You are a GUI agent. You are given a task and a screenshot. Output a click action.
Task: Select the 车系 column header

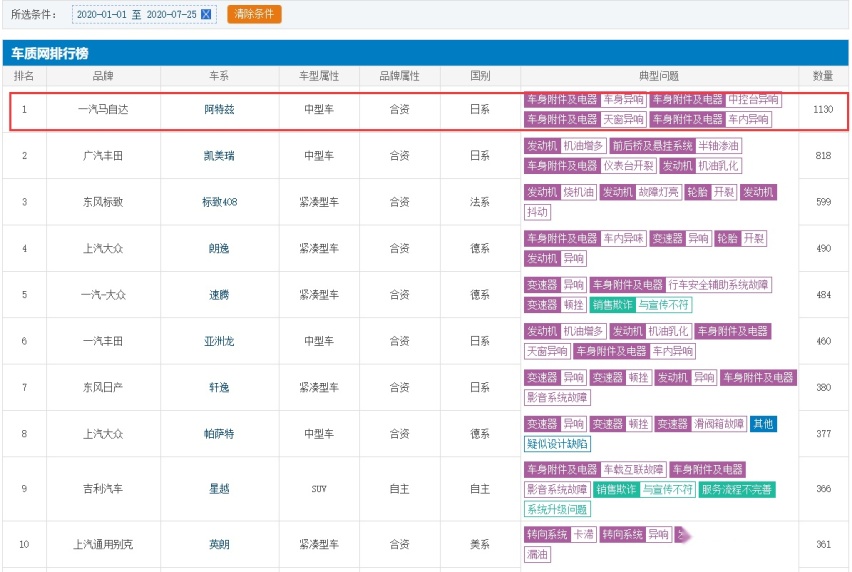(x=219, y=76)
